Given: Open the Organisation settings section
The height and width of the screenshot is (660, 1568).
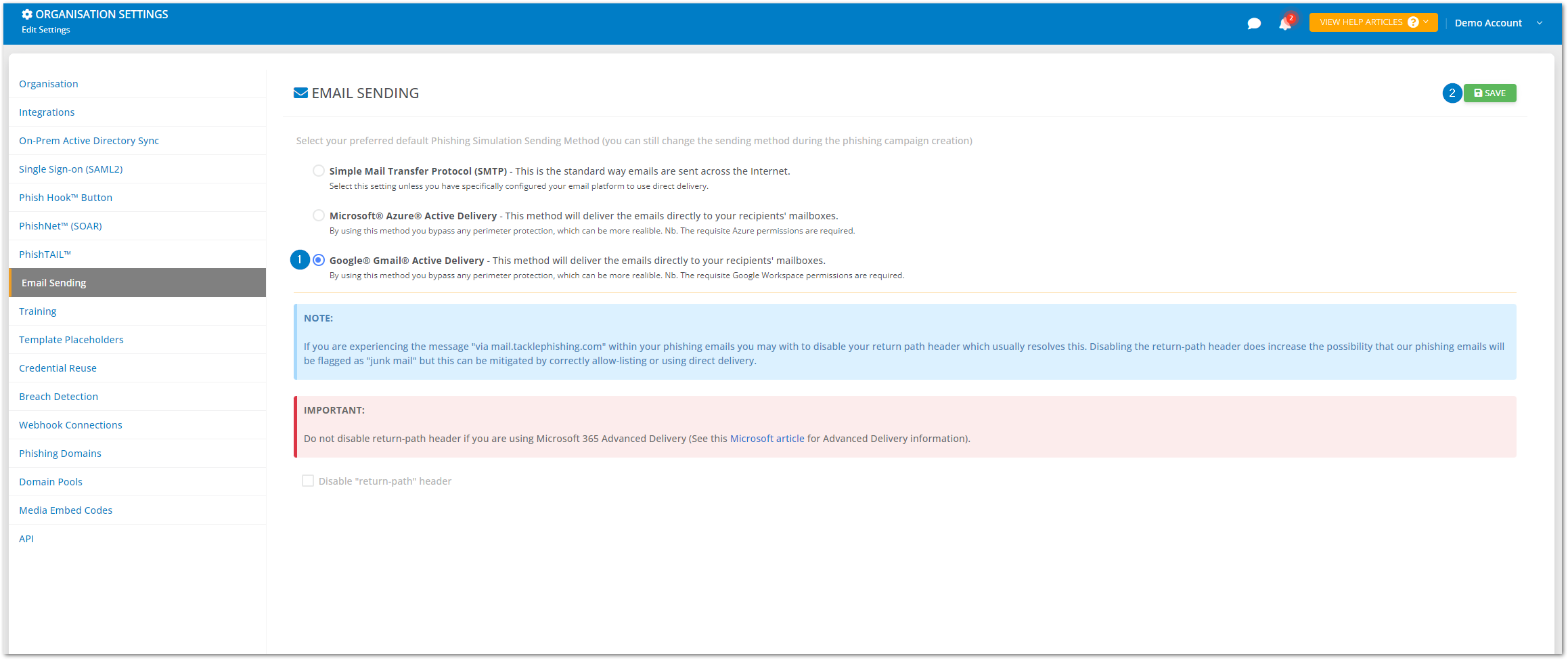Looking at the screenshot, I should click(x=137, y=84).
